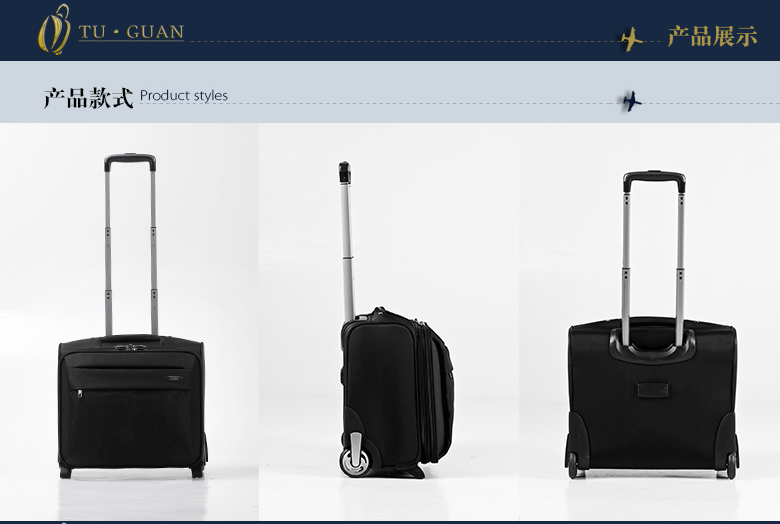Click the dark blue airplane icon
Image resolution: width=780 pixels, height=524 pixels.
(x=632, y=102)
